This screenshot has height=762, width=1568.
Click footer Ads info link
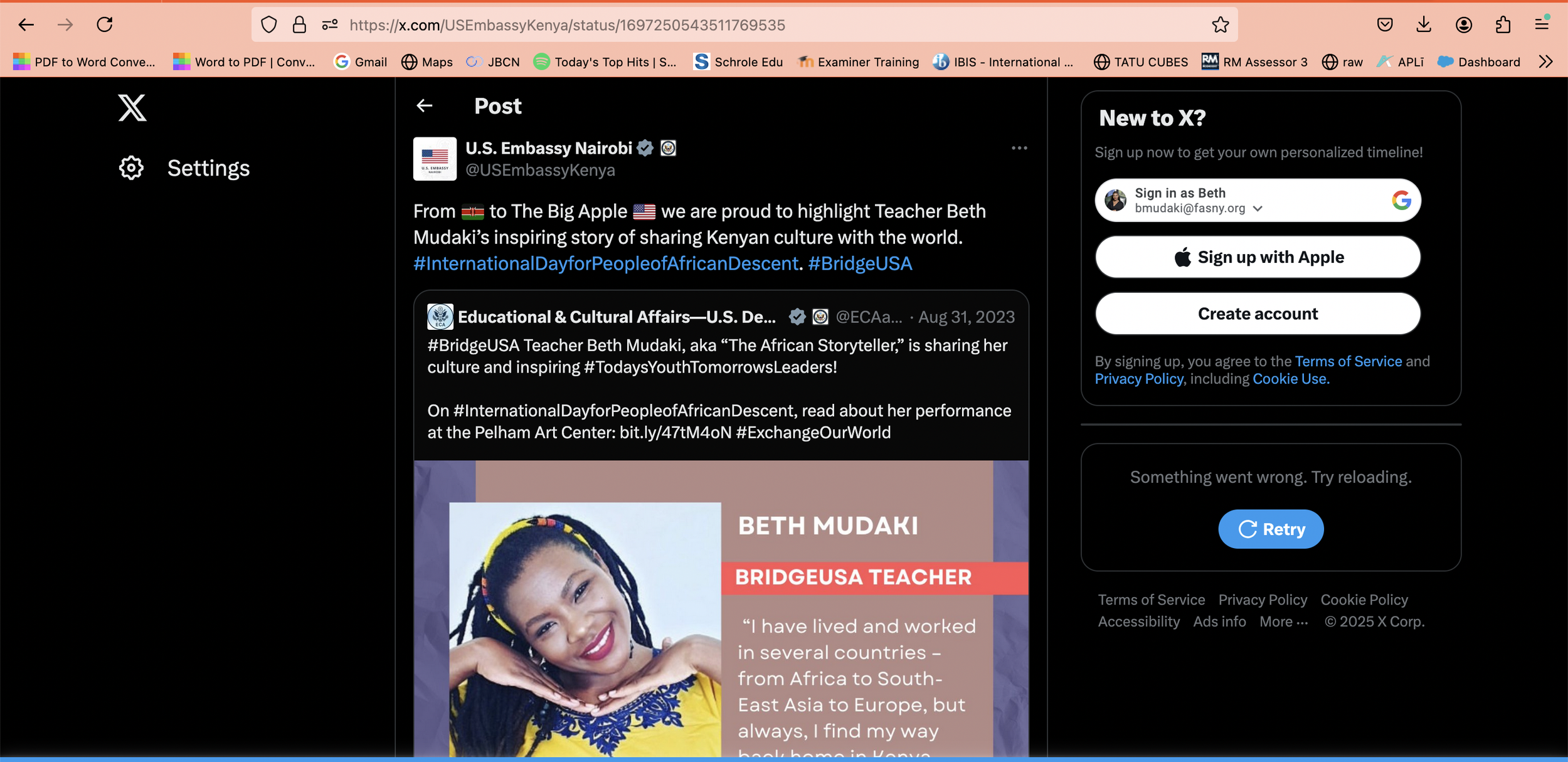pos(1219,622)
